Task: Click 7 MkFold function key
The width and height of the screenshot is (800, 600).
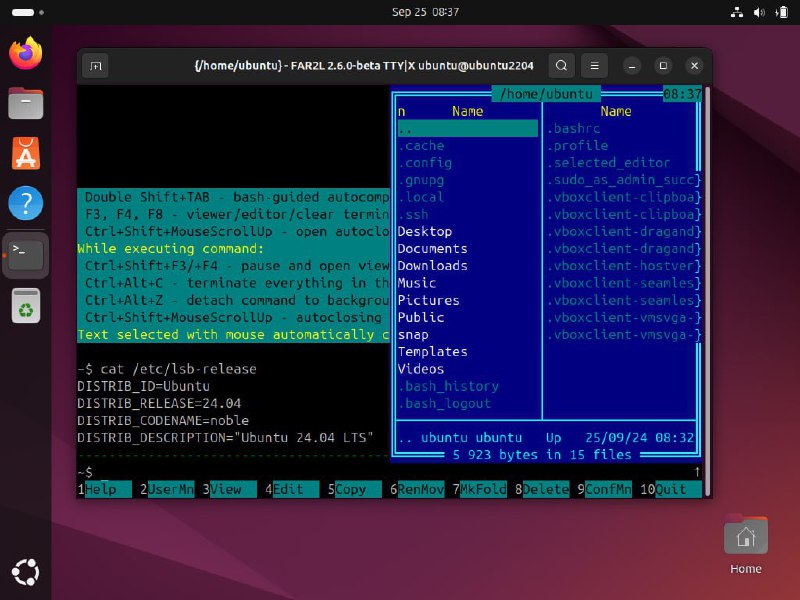Action: [x=480, y=489]
